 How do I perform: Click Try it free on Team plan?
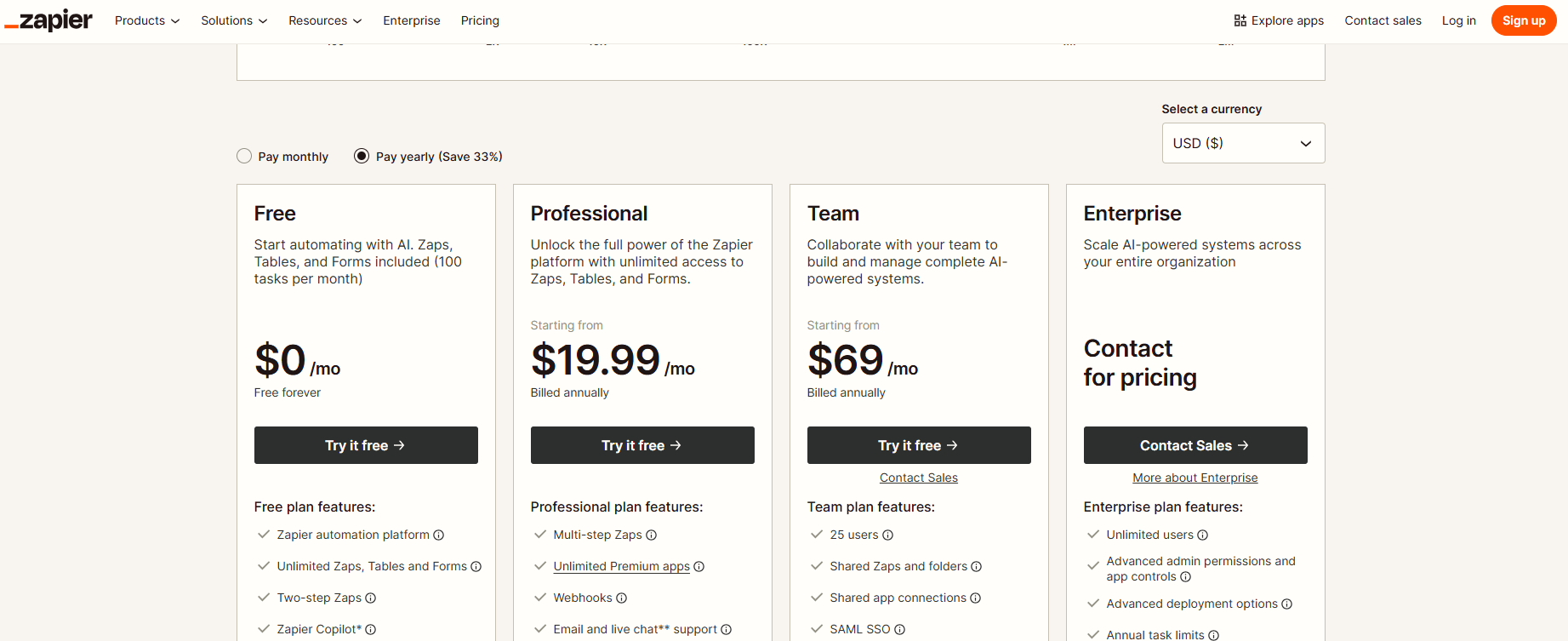[x=919, y=445]
